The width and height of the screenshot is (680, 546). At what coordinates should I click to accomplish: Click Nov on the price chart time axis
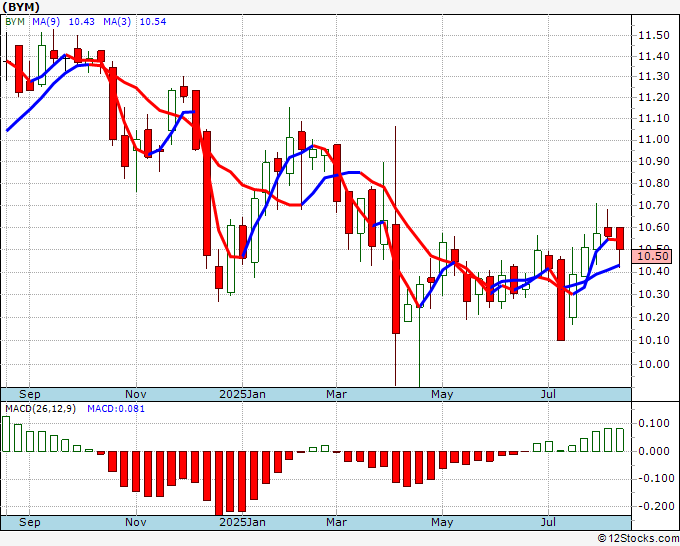(136, 394)
